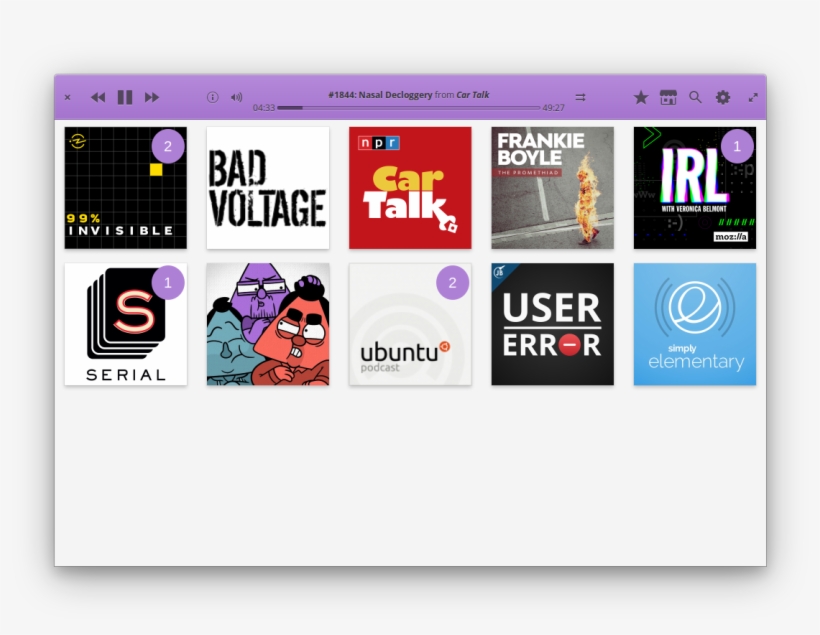Show episode info for current track
The height and width of the screenshot is (635, 820).
pos(212,97)
